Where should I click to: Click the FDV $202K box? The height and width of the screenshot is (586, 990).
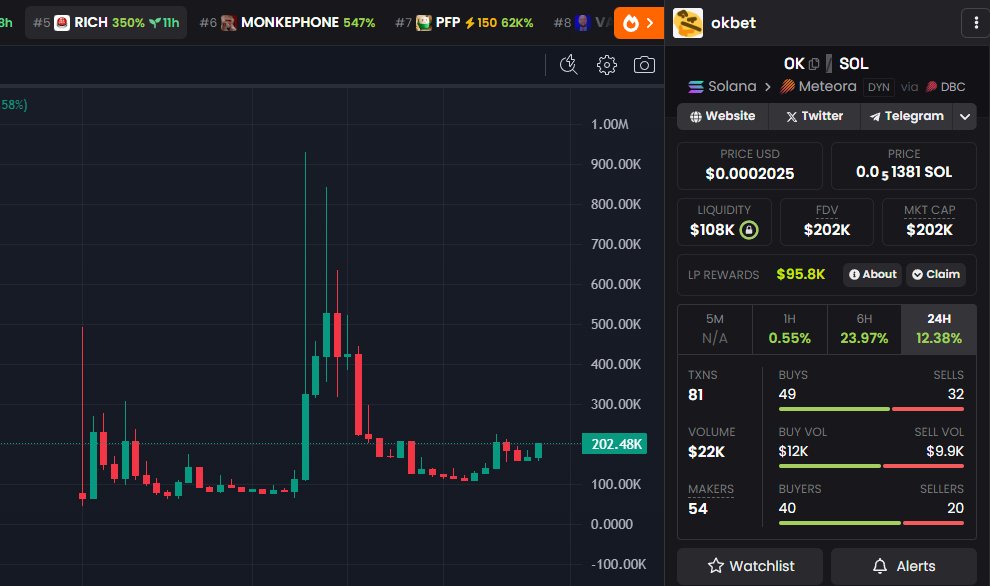coord(826,222)
